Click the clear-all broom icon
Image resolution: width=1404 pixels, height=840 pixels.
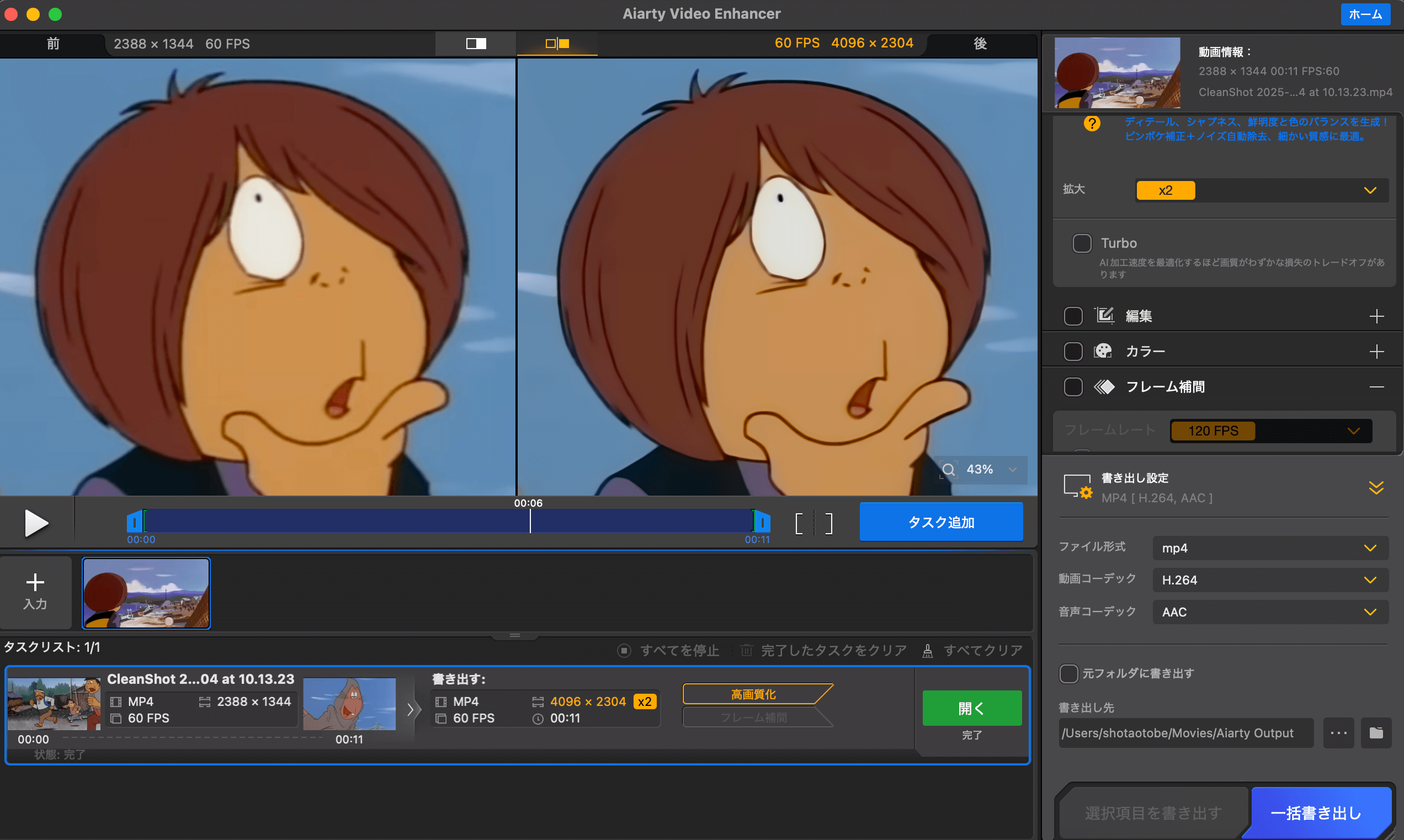(928, 651)
